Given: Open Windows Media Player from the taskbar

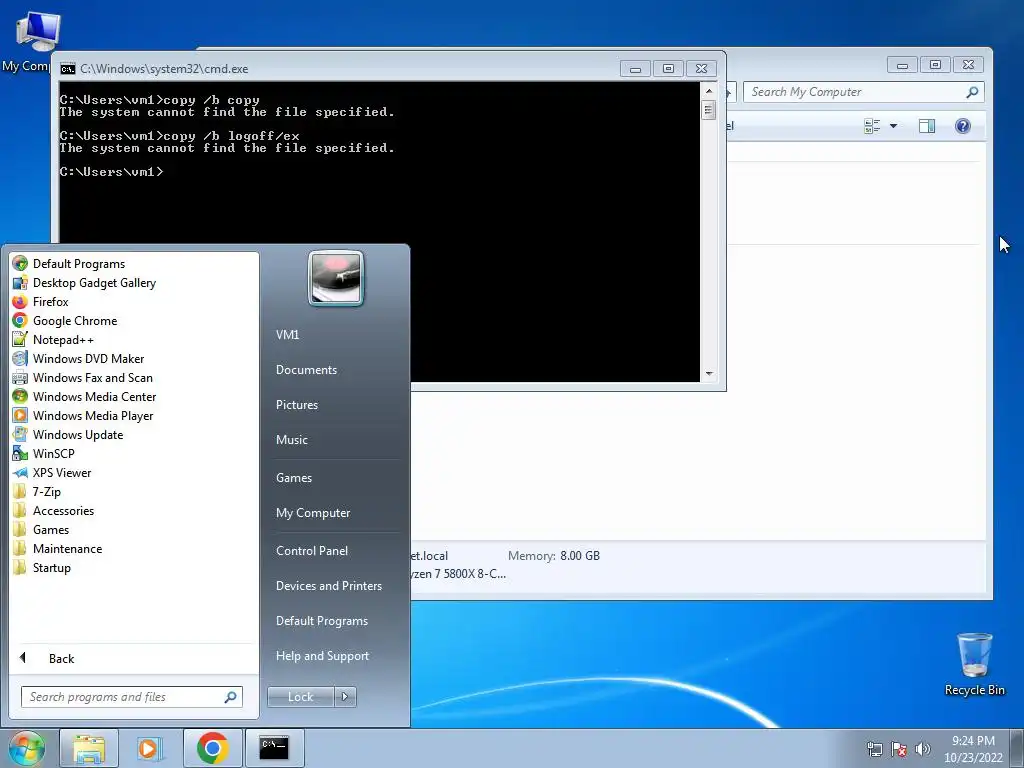Looking at the screenshot, I should 150,748.
